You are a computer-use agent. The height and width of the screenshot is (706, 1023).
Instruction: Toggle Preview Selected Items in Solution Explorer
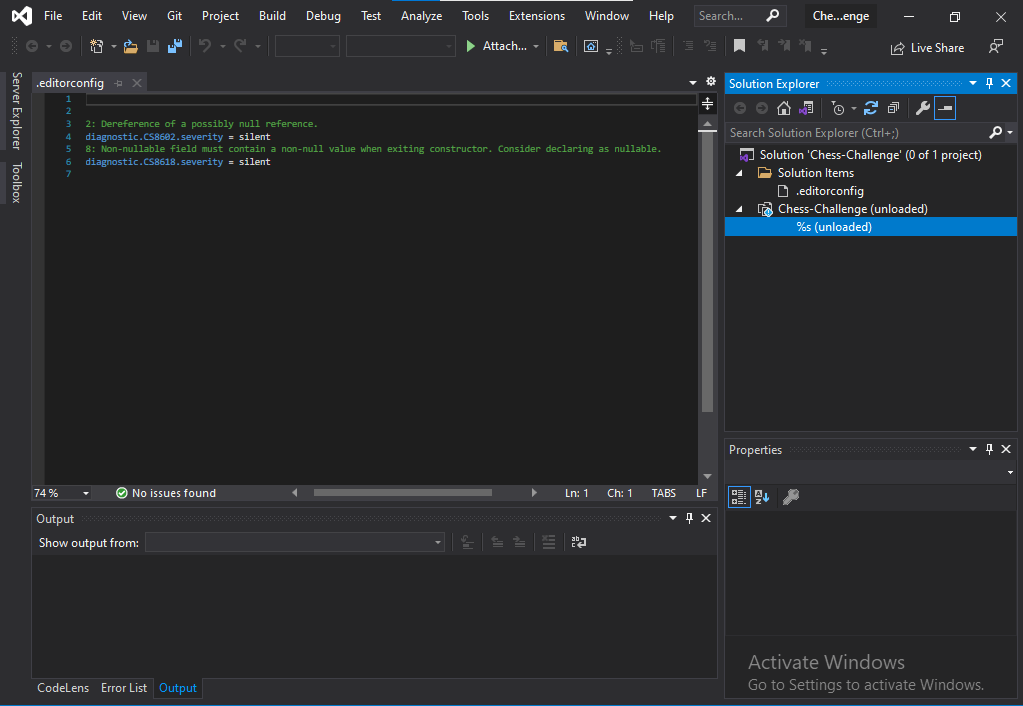pos(945,108)
